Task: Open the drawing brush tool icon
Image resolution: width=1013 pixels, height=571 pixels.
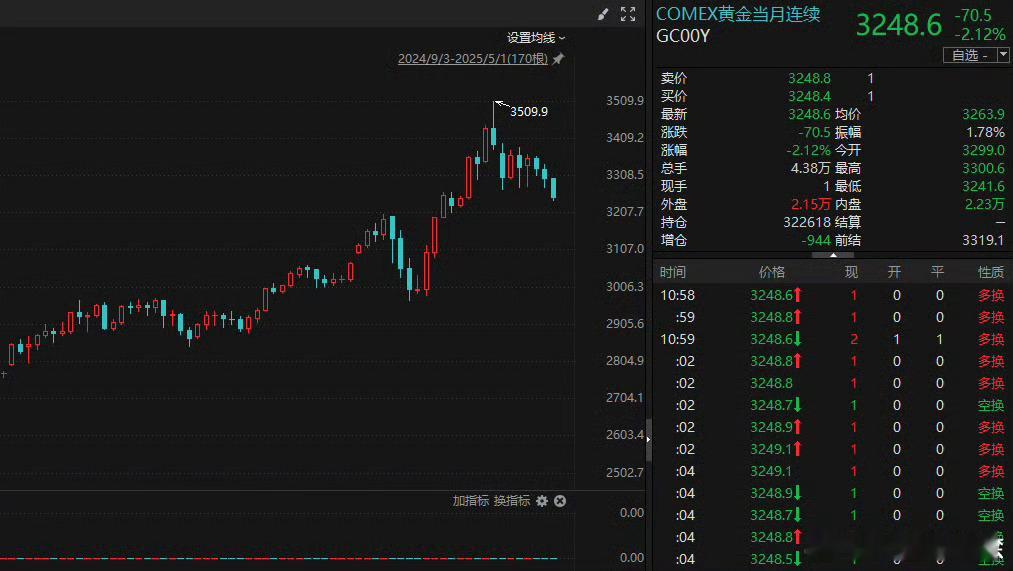Action: [603, 14]
